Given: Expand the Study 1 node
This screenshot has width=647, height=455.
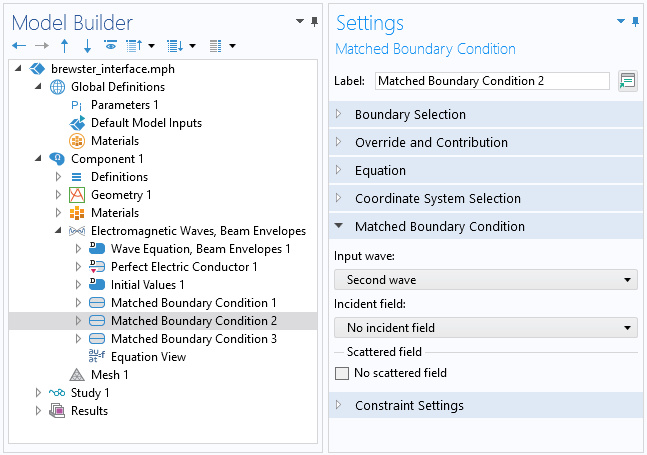Looking at the screenshot, I should tap(38, 393).
